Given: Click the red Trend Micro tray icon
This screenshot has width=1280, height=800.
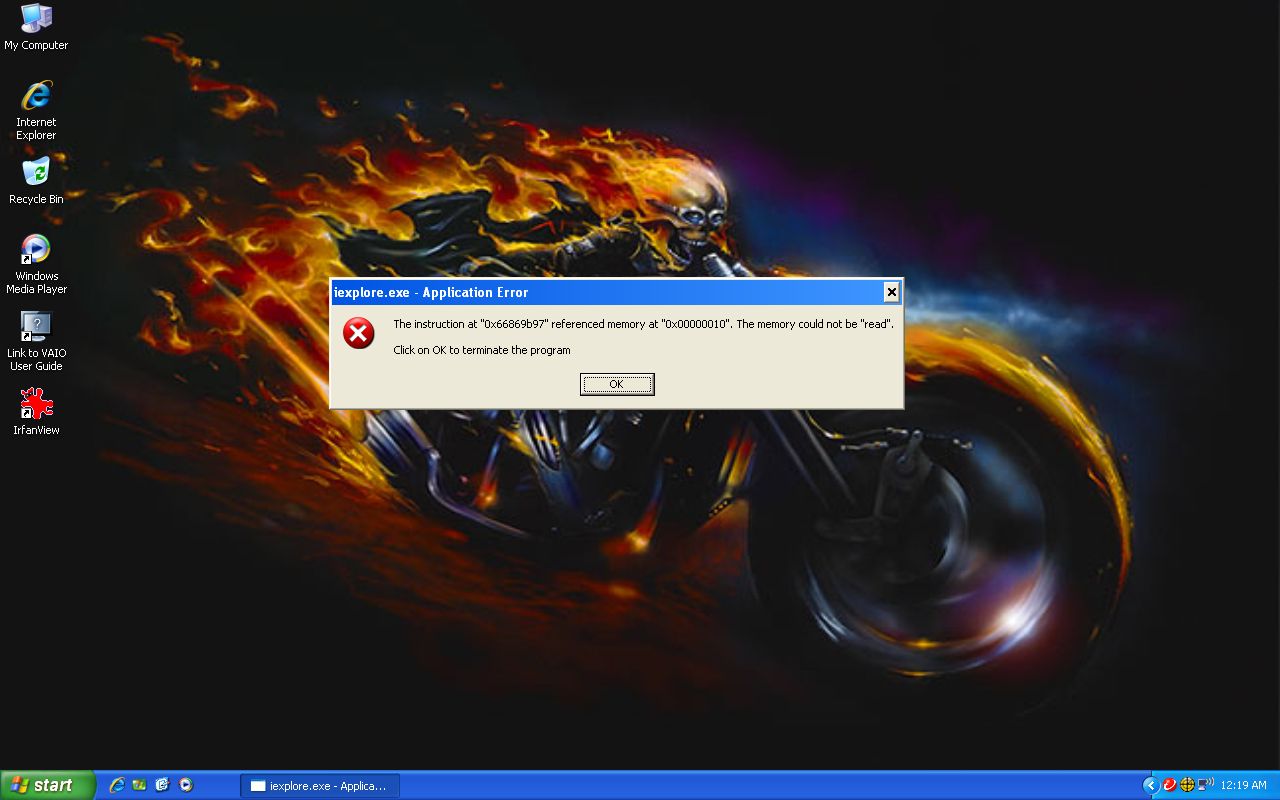Looking at the screenshot, I should click(1169, 785).
